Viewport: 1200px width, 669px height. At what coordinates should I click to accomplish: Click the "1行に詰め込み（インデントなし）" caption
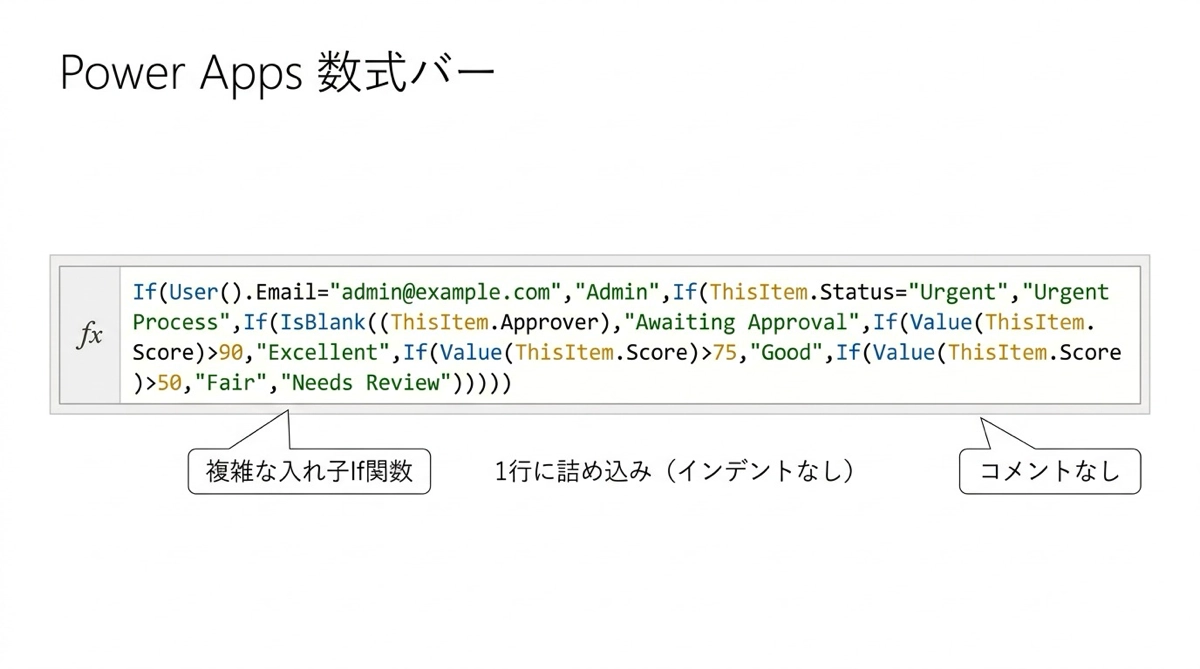[674, 471]
